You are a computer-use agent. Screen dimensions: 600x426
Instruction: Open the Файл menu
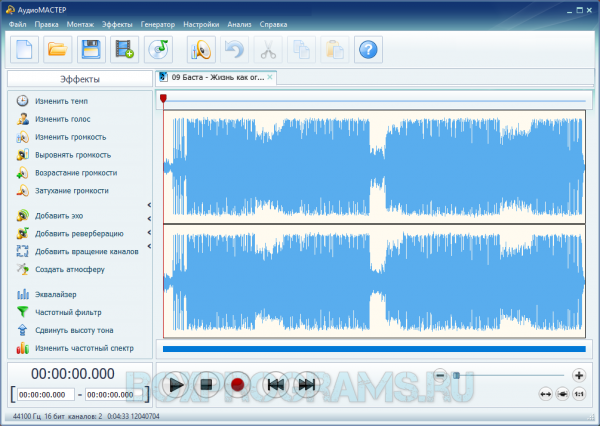click(x=18, y=24)
